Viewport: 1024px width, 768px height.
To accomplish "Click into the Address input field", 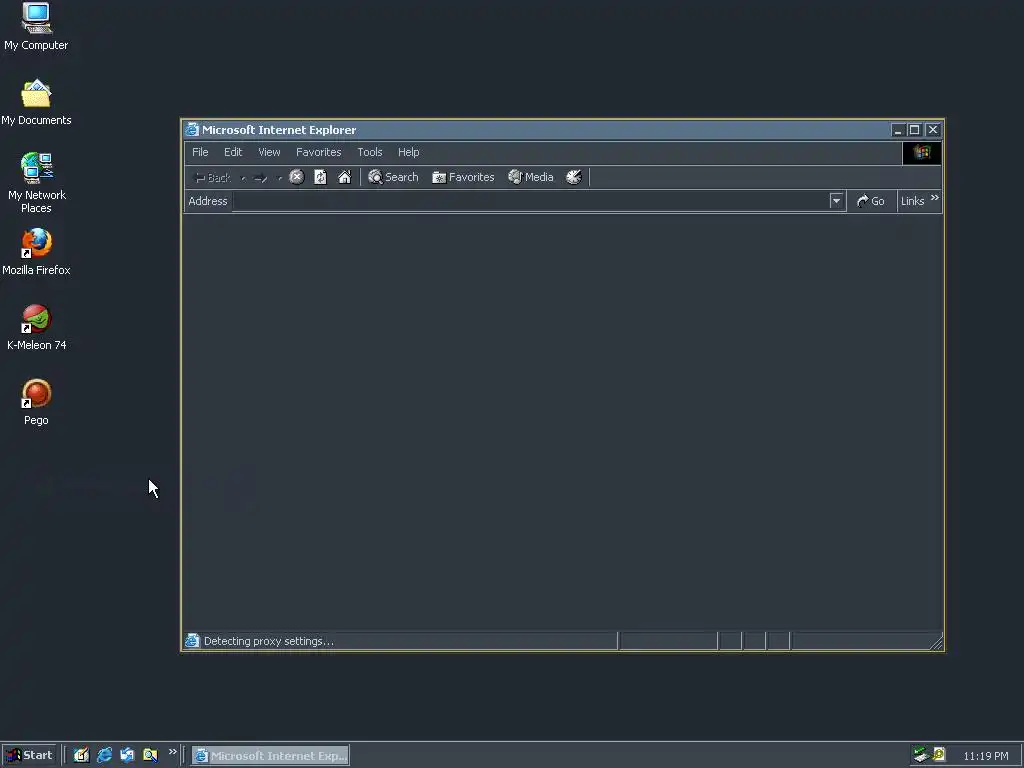I will pyautogui.click(x=530, y=201).
